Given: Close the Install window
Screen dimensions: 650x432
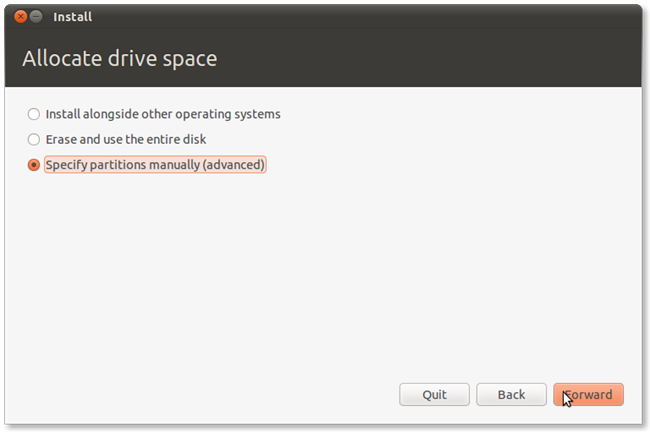Looking at the screenshot, I should pyautogui.click(x=21, y=17).
